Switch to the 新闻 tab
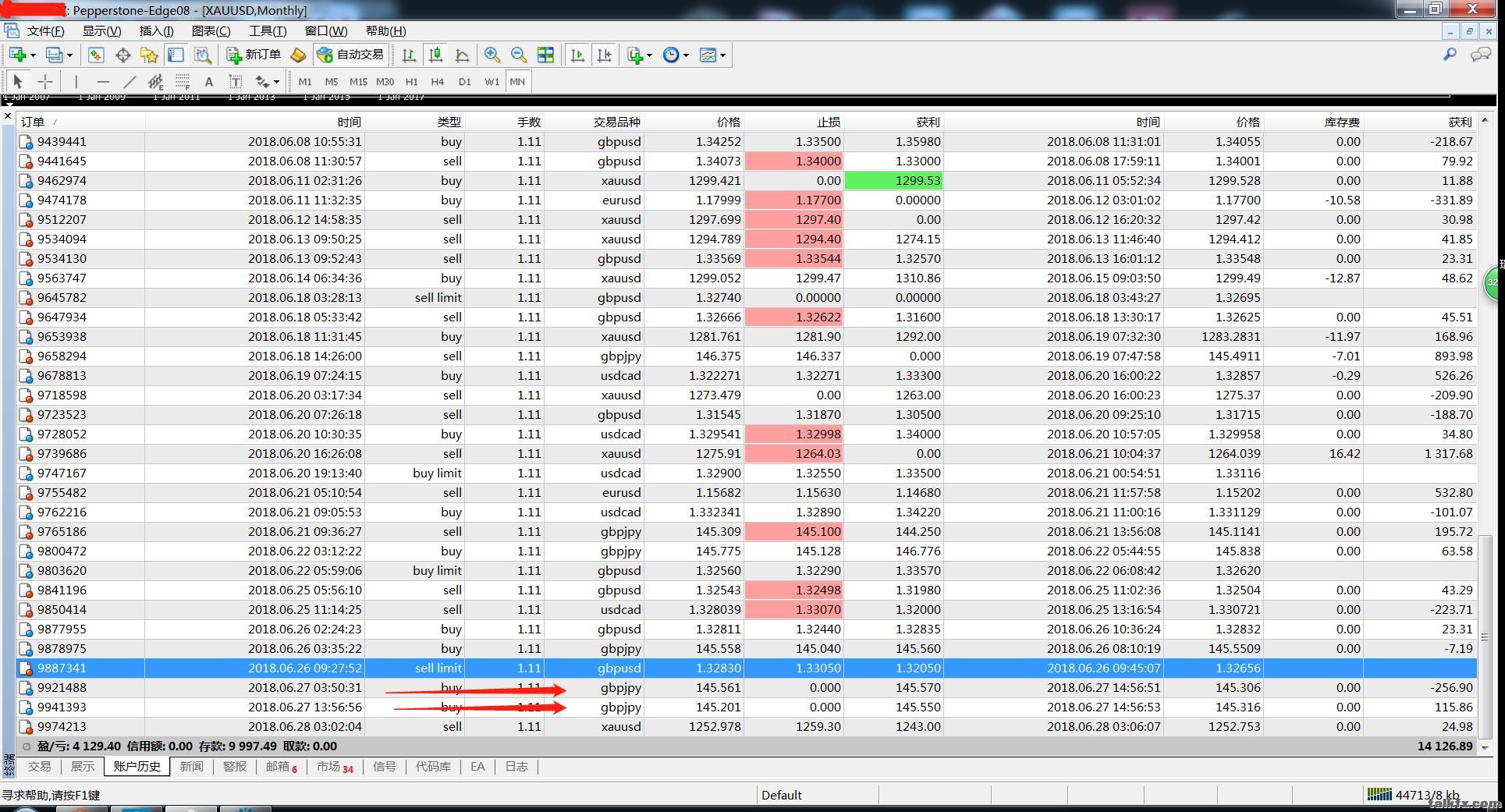 pyautogui.click(x=191, y=767)
